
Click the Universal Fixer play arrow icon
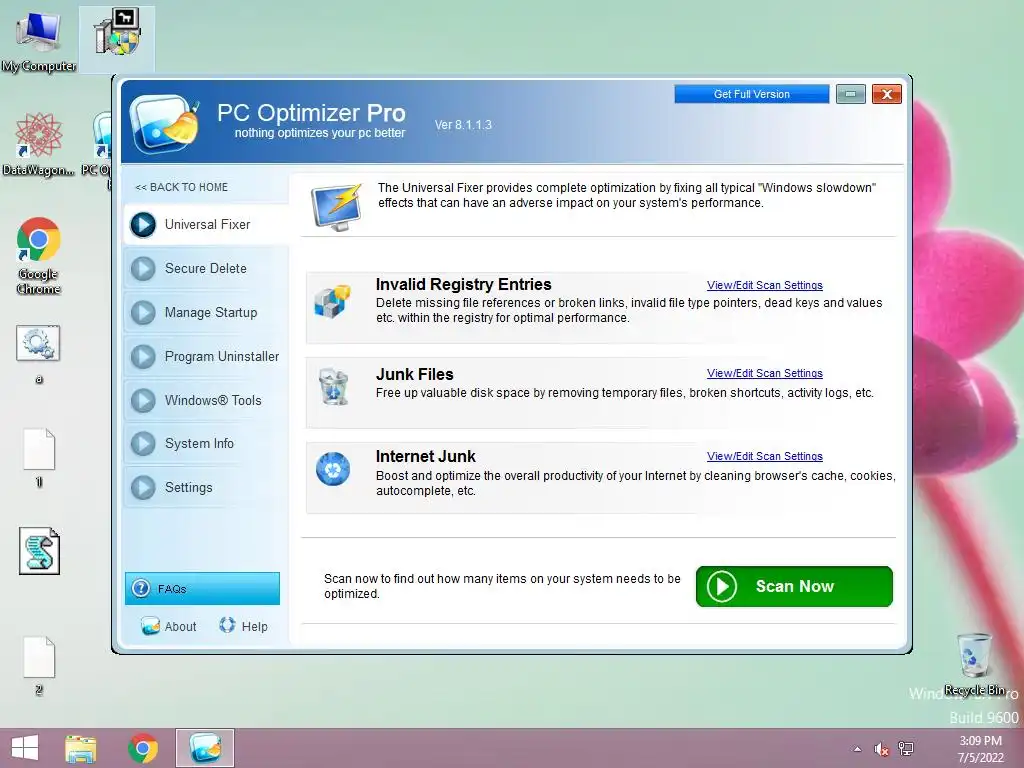pos(143,225)
